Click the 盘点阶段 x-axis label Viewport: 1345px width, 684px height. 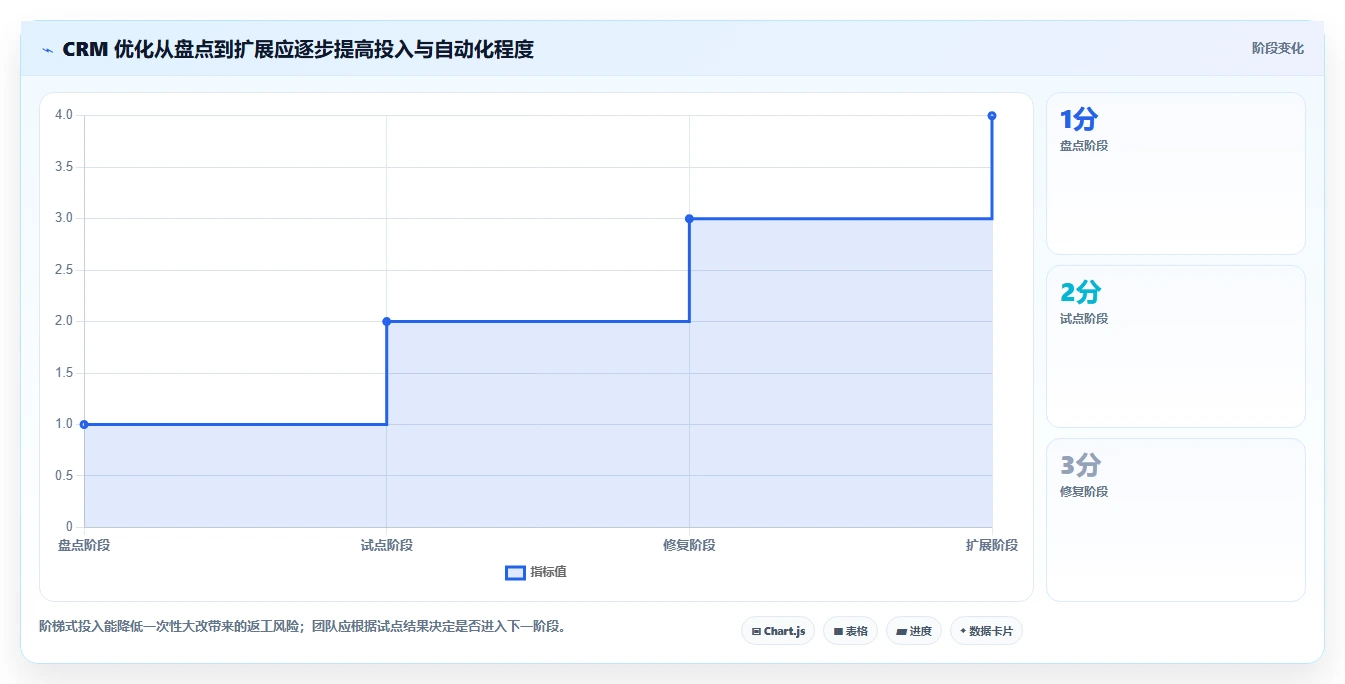pyautogui.click(x=84, y=545)
